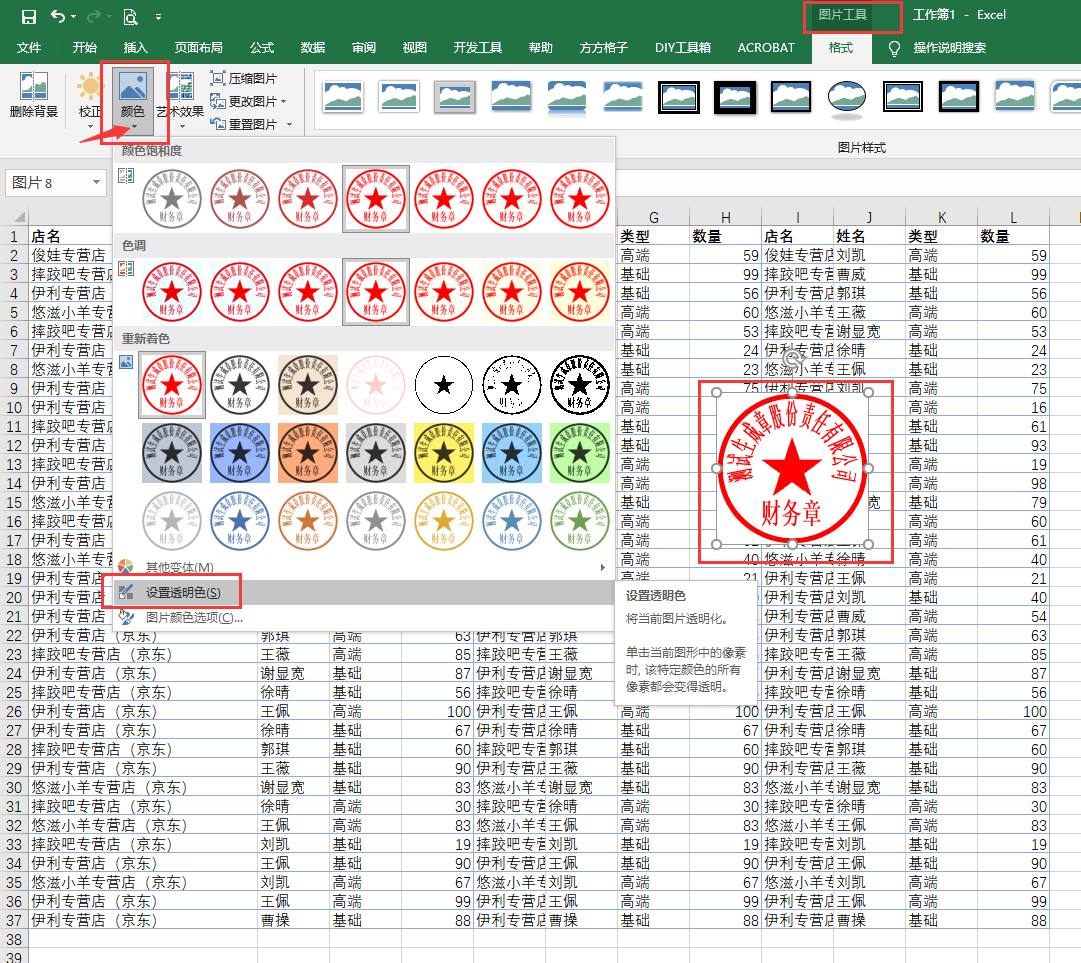Open the 数据 ribbon tab
Viewport: 1081px width, 963px height.
313,48
